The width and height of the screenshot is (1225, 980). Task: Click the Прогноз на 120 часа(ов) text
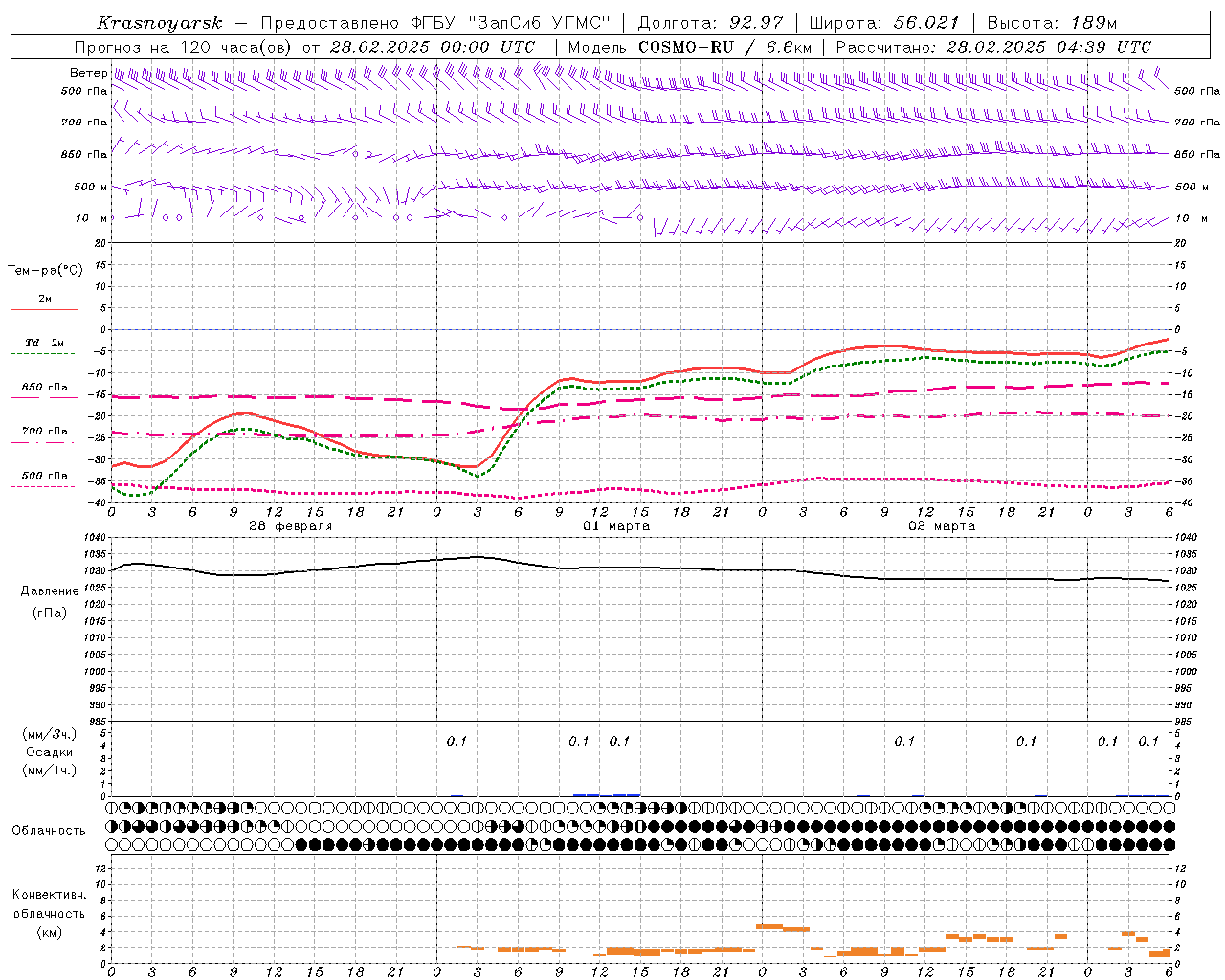(x=184, y=47)
